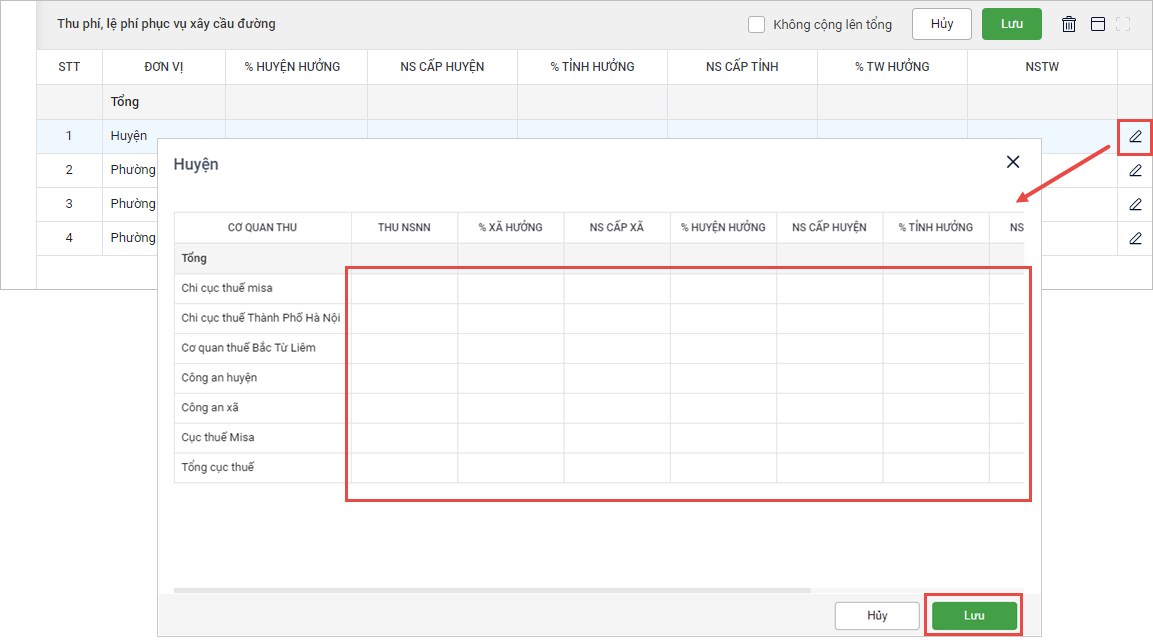
Task: Toggle the Không cộng lên tổng checkbox
Action: [x=757, y=24]
